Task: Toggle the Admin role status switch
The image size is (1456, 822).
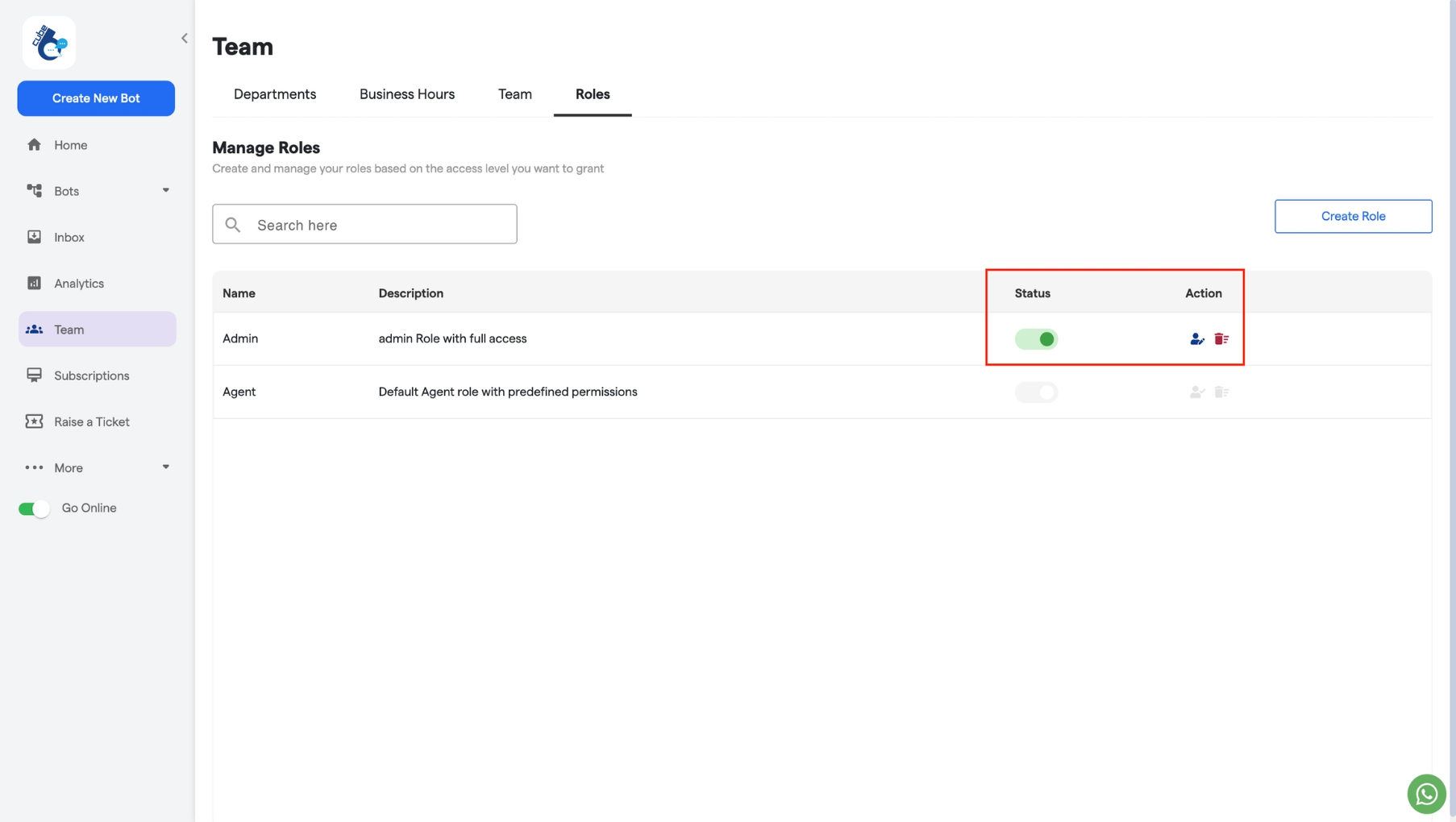Action: [1036, 339]
